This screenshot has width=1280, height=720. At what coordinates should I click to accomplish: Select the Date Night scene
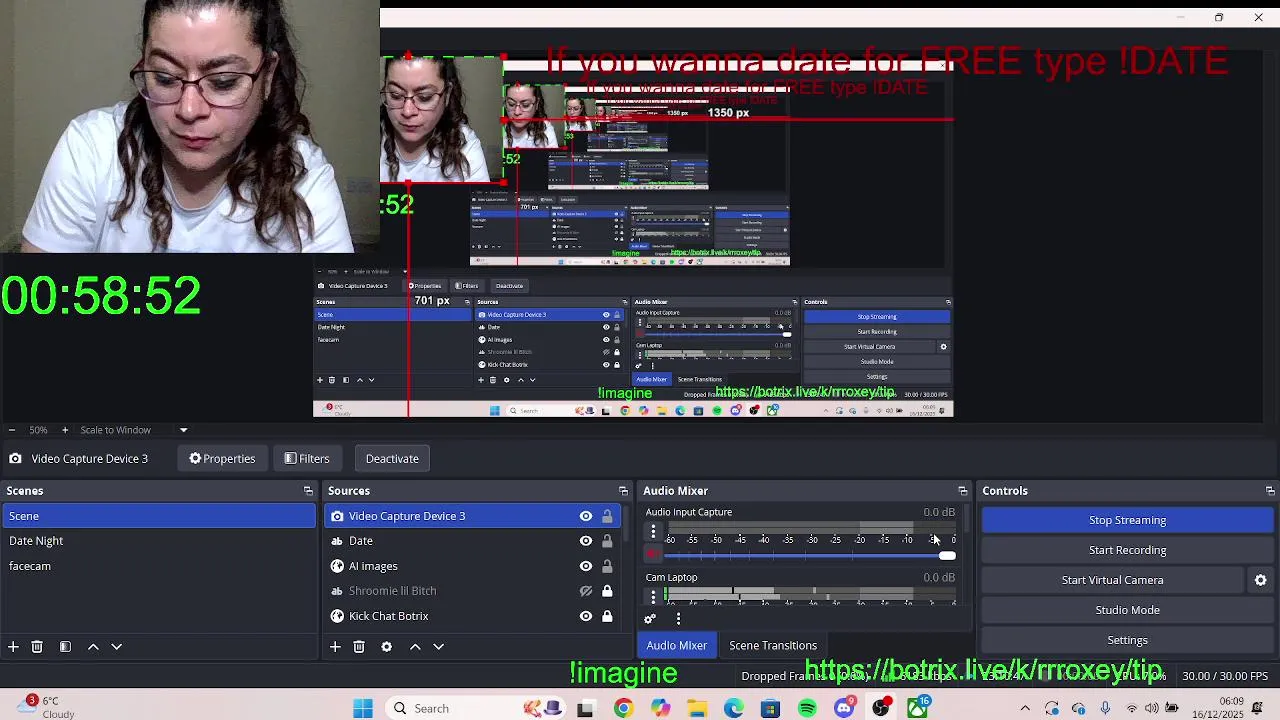pos(158,541)
